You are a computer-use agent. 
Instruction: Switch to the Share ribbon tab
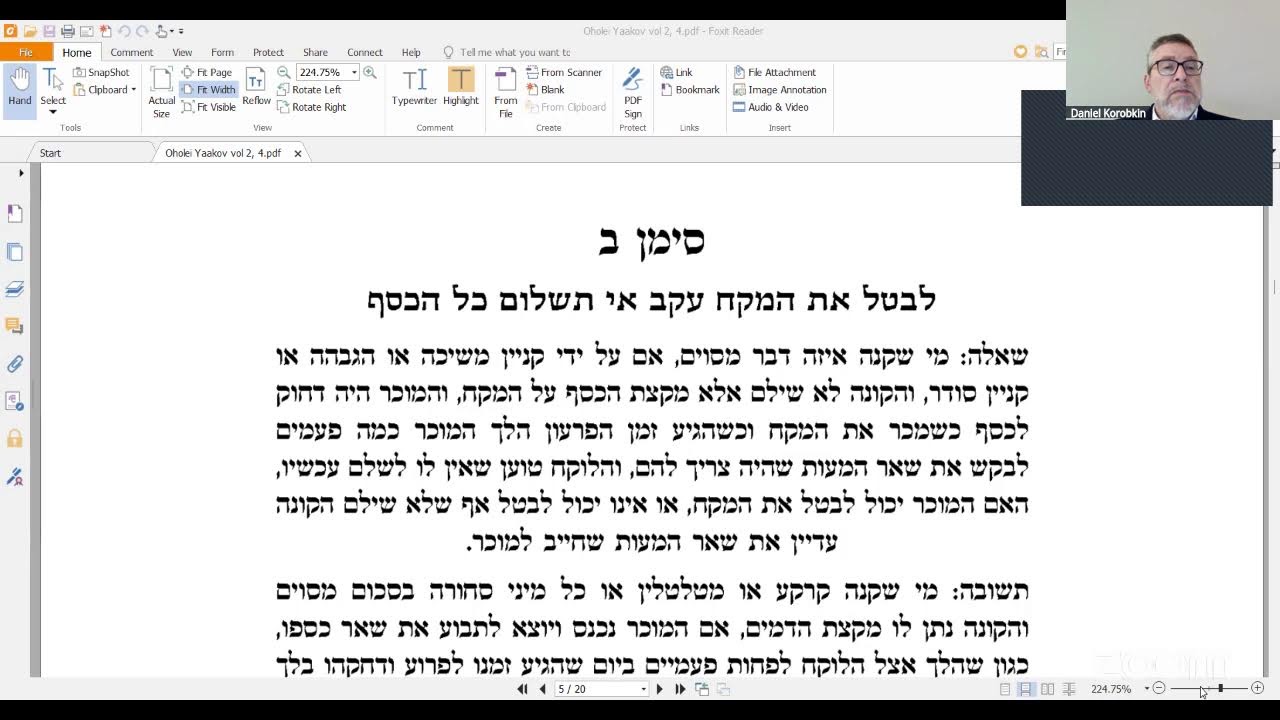[315, 52]
